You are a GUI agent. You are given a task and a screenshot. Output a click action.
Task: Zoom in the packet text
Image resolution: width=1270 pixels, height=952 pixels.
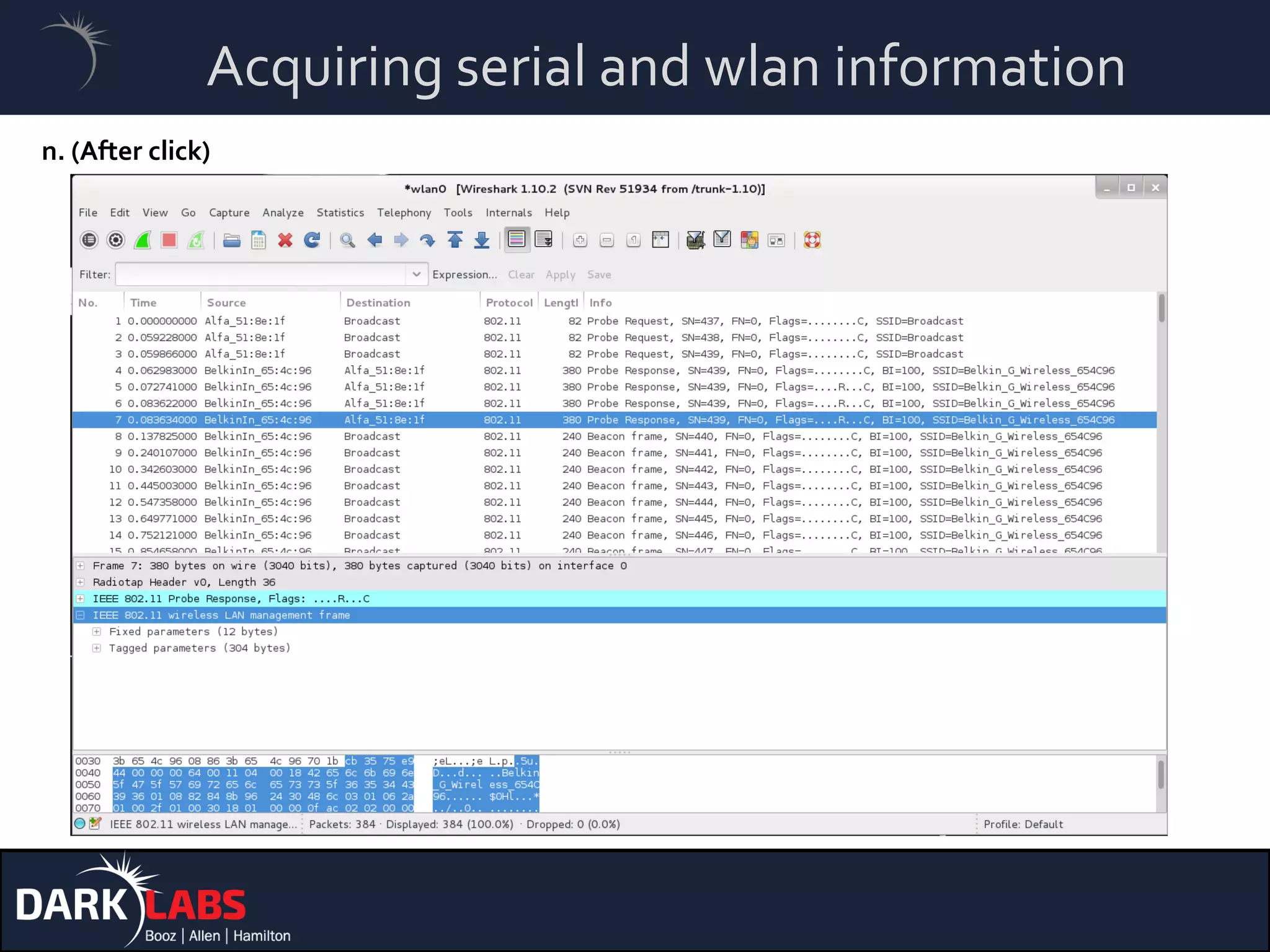pos(580,240)
